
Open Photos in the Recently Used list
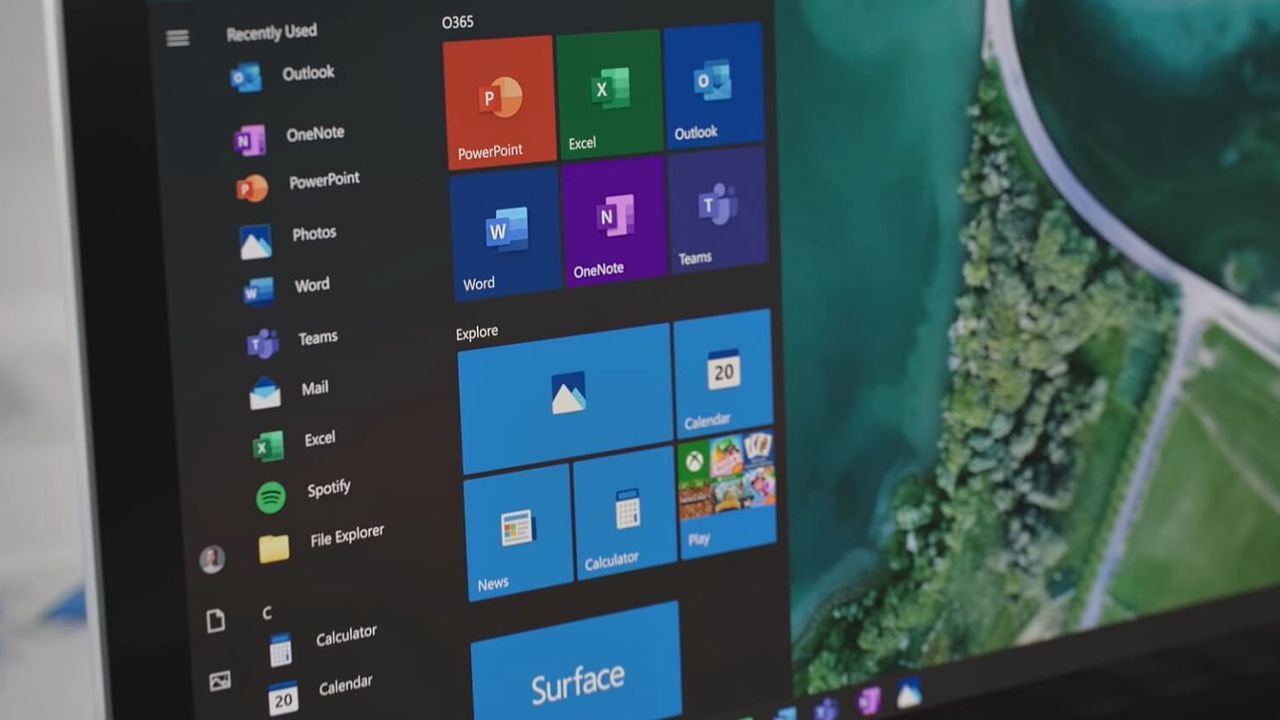coord(287,238)
